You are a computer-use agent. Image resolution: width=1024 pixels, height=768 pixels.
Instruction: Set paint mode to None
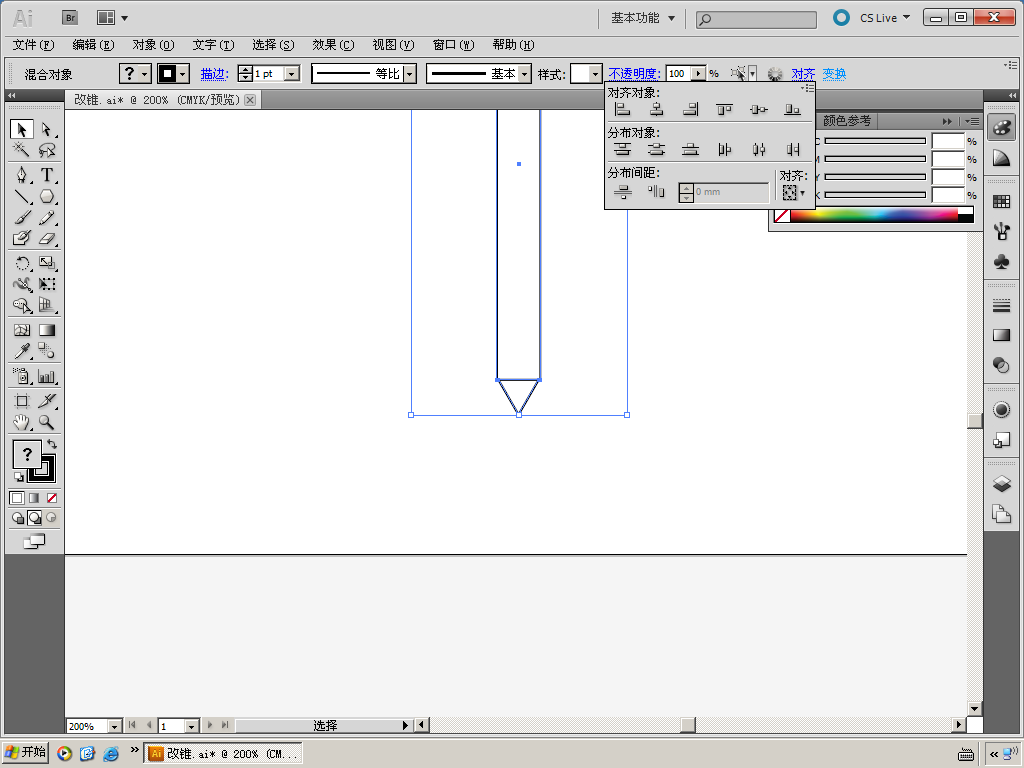[52, 498]
